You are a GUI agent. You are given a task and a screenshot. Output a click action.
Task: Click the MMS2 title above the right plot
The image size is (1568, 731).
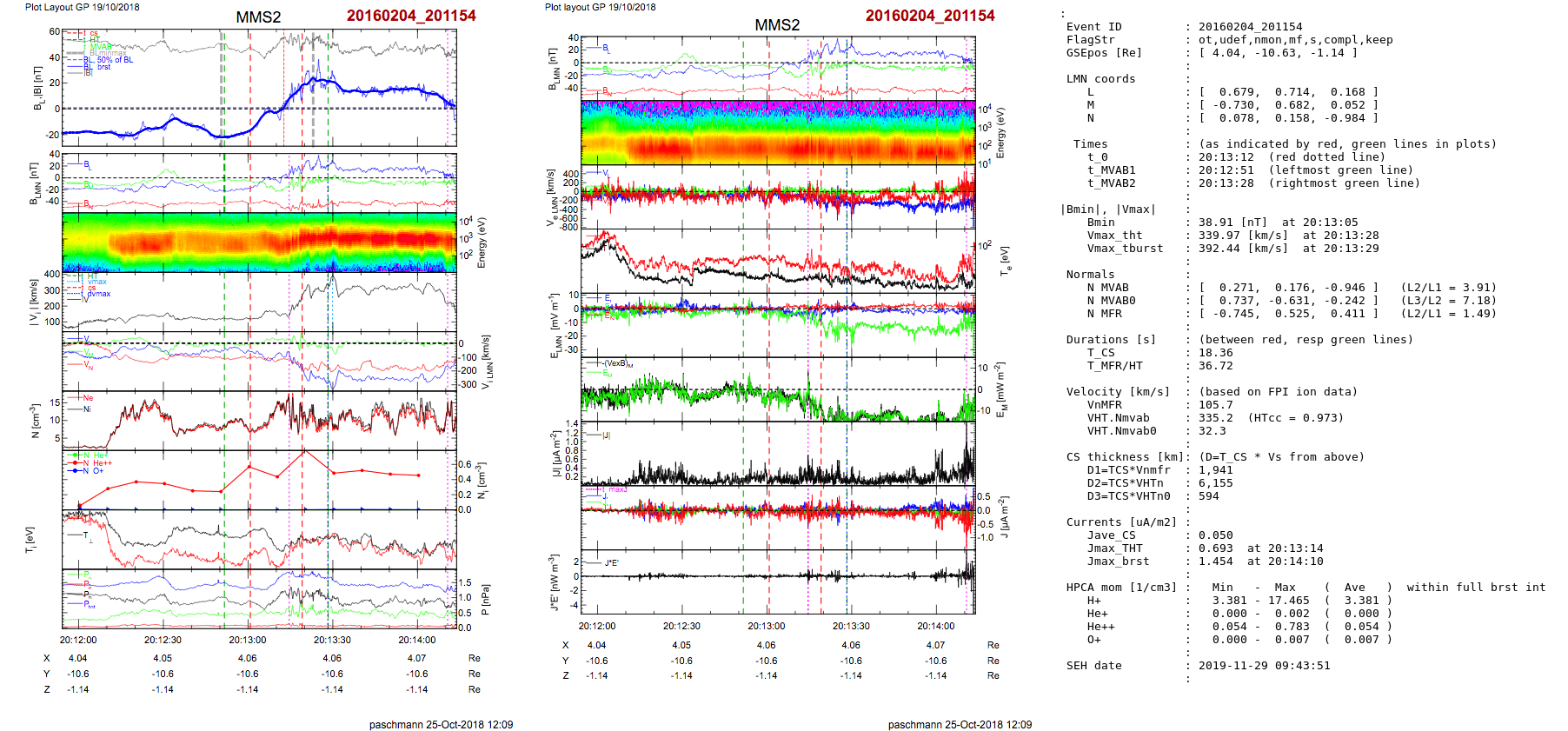click(x=777, y=25)
